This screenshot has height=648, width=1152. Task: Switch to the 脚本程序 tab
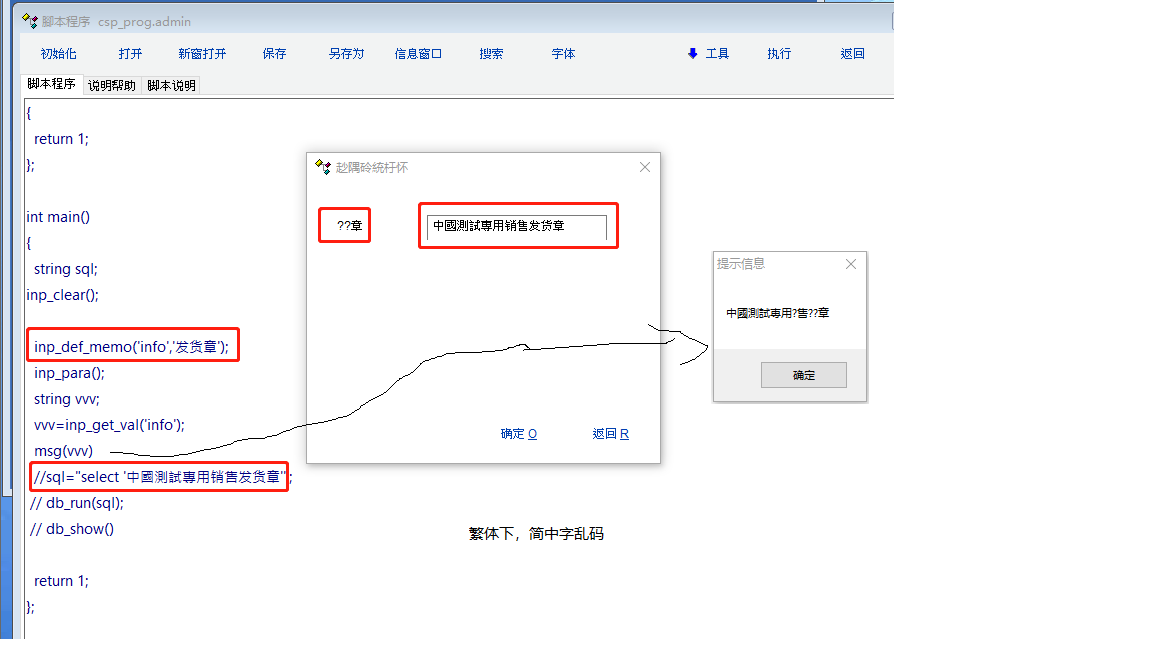[x=51, y=85]
